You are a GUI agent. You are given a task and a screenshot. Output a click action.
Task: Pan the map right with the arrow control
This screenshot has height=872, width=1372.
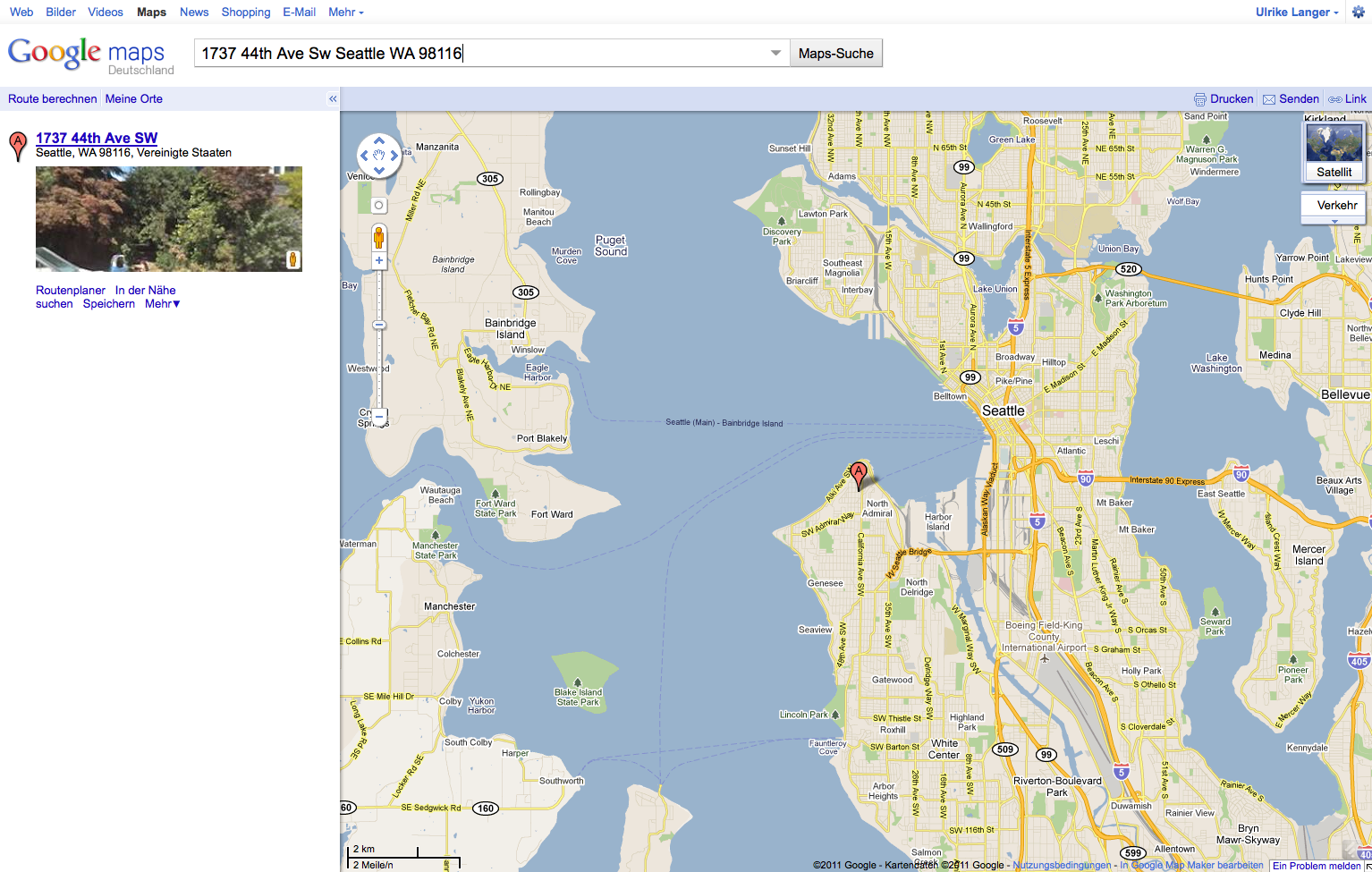(394, 156)
